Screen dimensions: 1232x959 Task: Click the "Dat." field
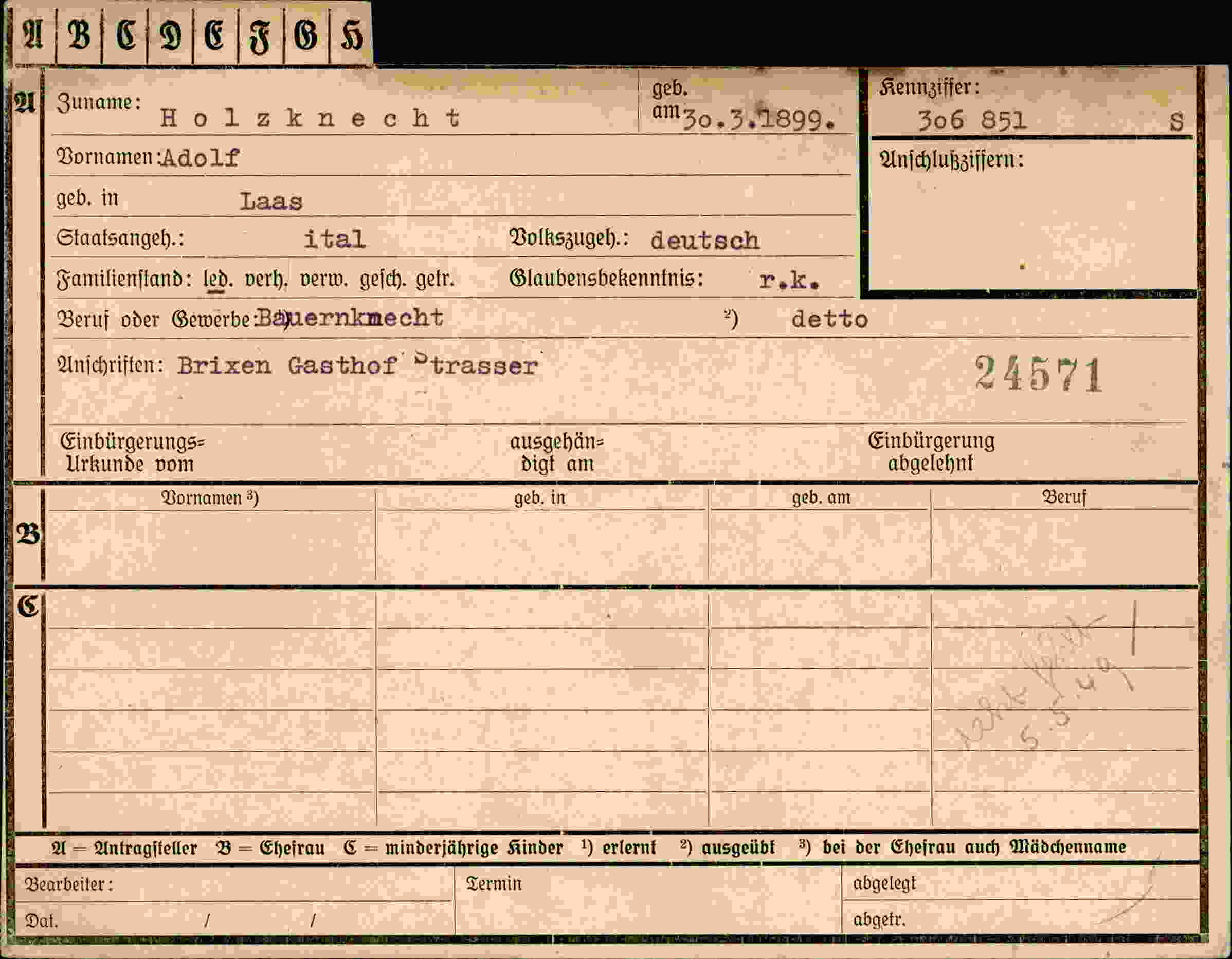[233, 920]
